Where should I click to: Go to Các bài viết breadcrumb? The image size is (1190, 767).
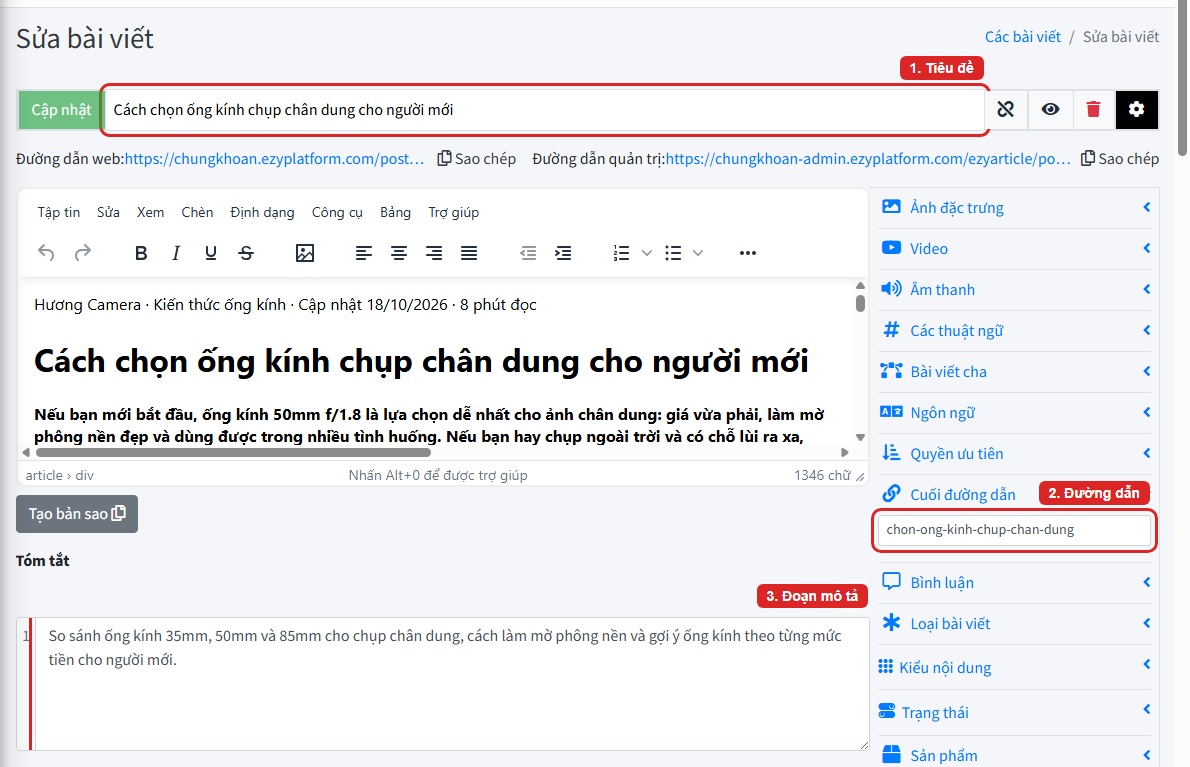click(1022, 36)
